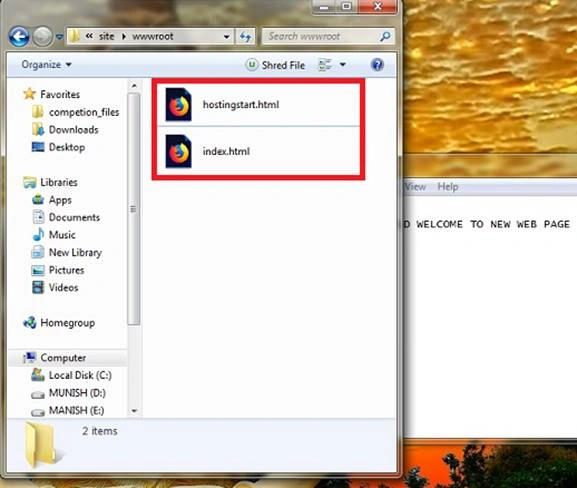The image size is (577, 488).
Task: Click the magnifier search icon
Action: (385, 36)
